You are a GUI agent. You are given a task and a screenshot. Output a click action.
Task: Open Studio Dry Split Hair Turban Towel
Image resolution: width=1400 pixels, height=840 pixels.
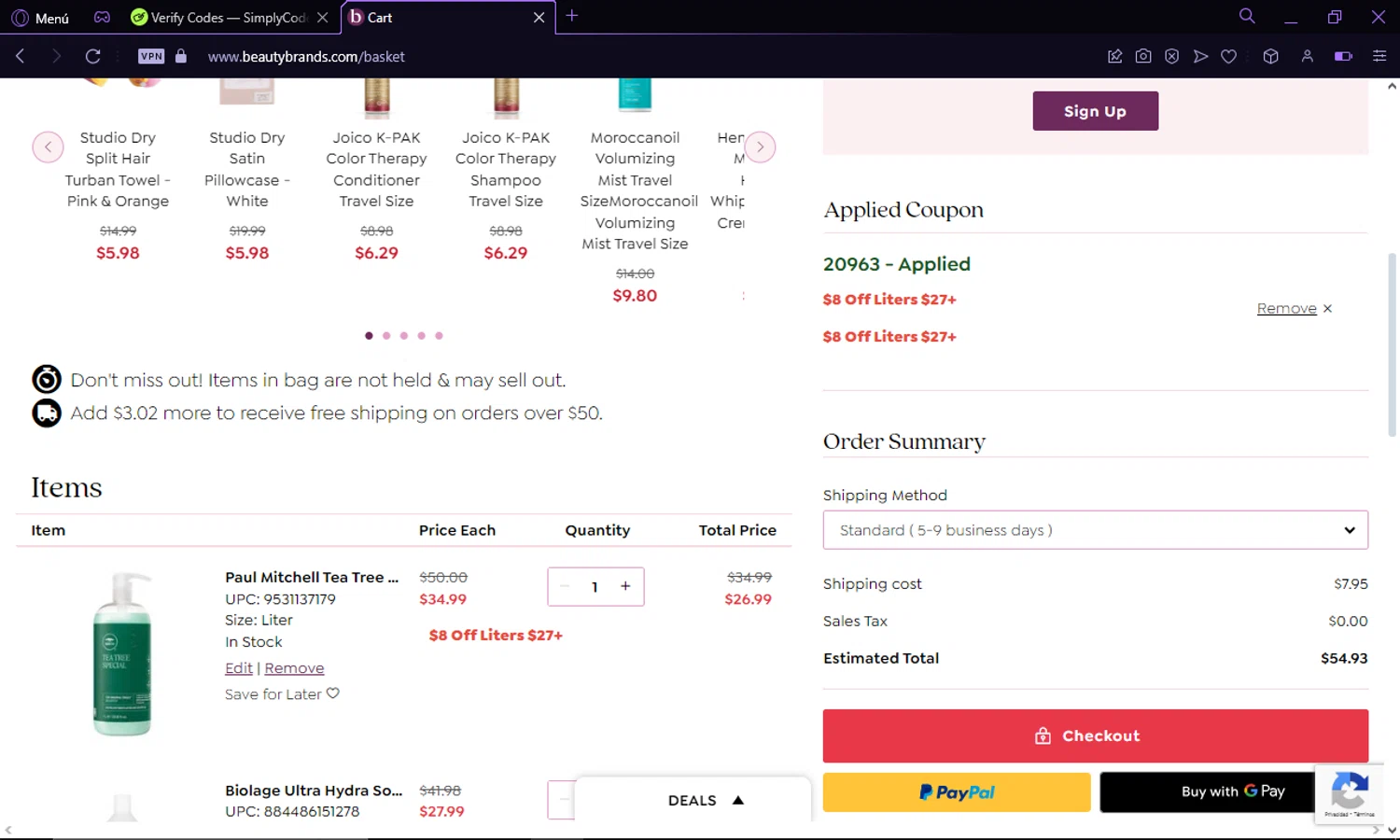tap(118, 169)
